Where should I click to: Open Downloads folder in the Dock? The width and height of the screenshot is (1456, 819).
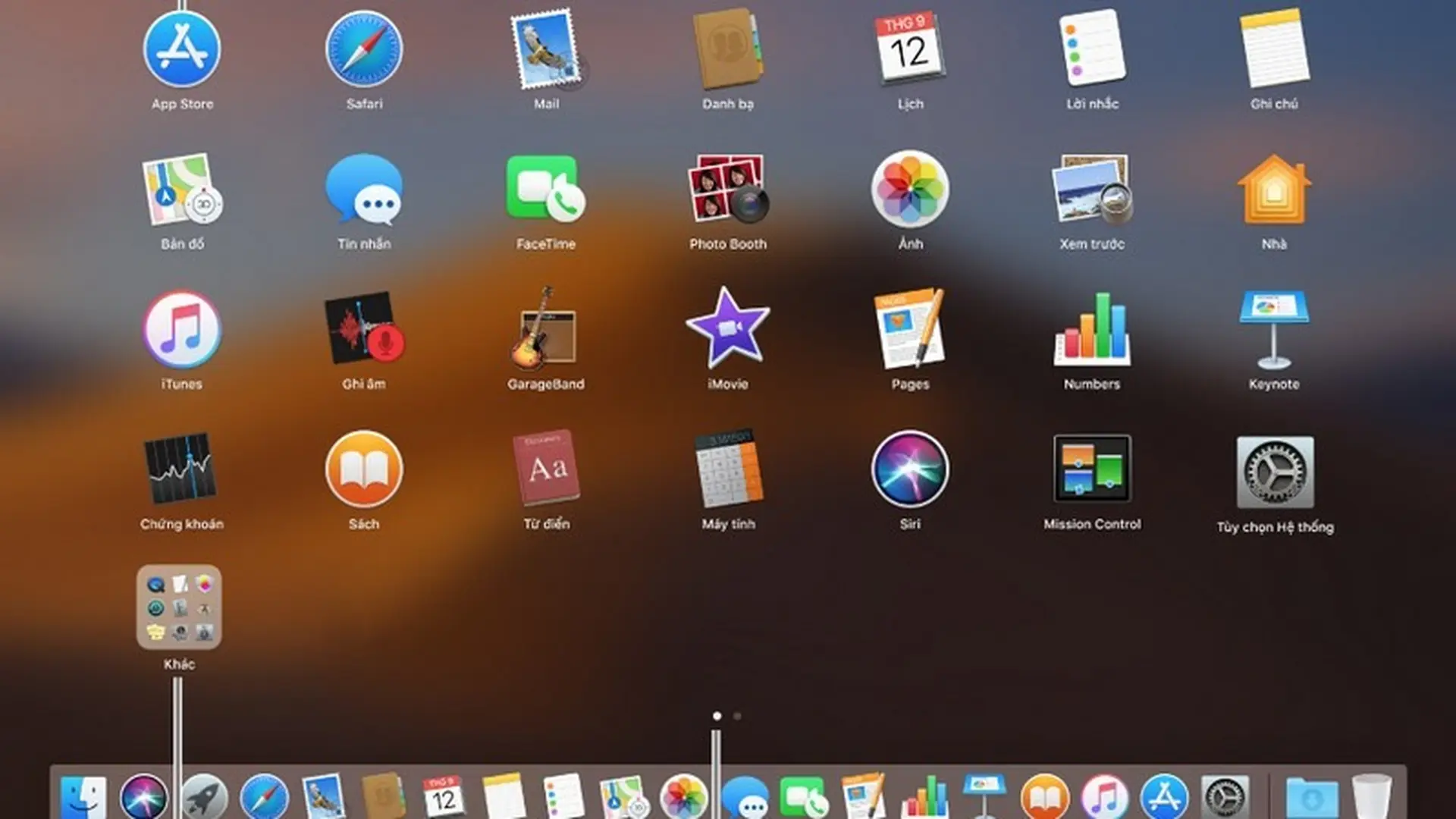(1312, 799)
